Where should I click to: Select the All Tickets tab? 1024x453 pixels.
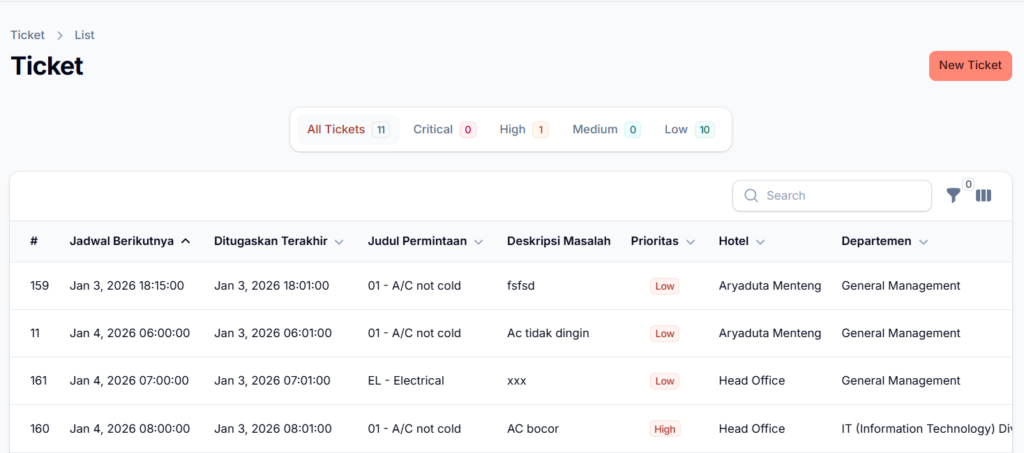[347, 129]
